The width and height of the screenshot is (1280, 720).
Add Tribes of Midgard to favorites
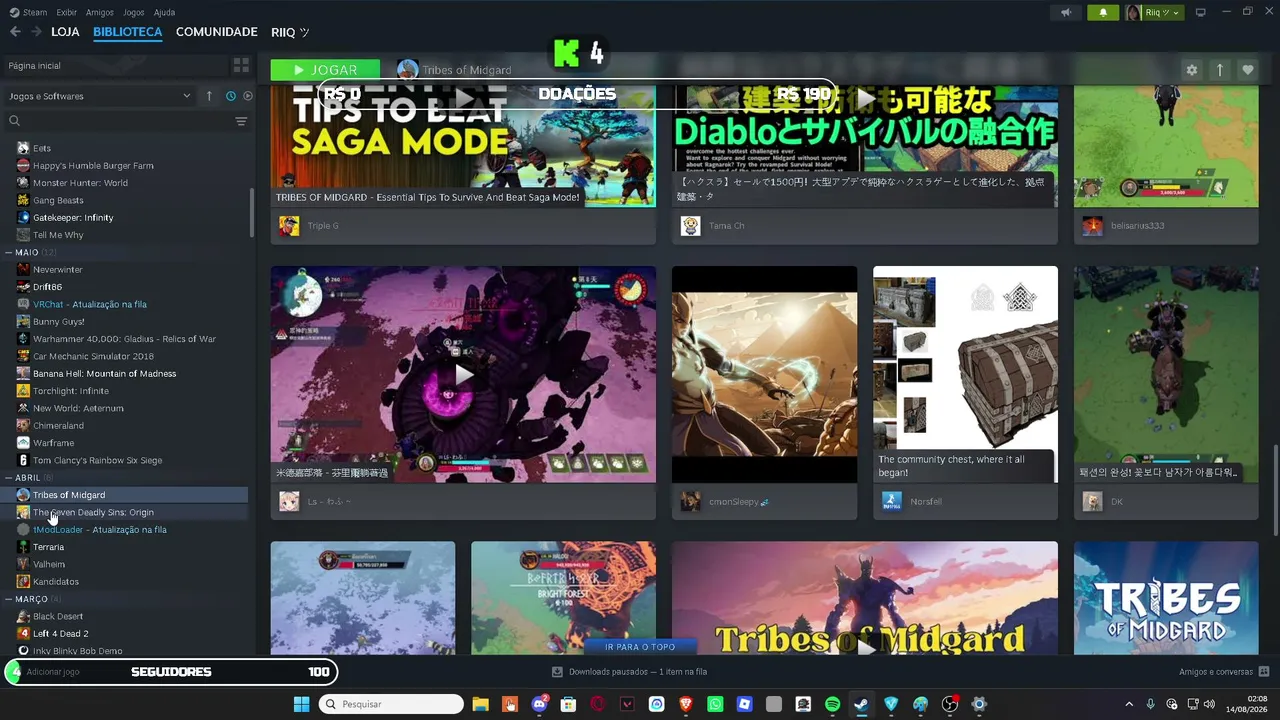[x=1248, y=70]
